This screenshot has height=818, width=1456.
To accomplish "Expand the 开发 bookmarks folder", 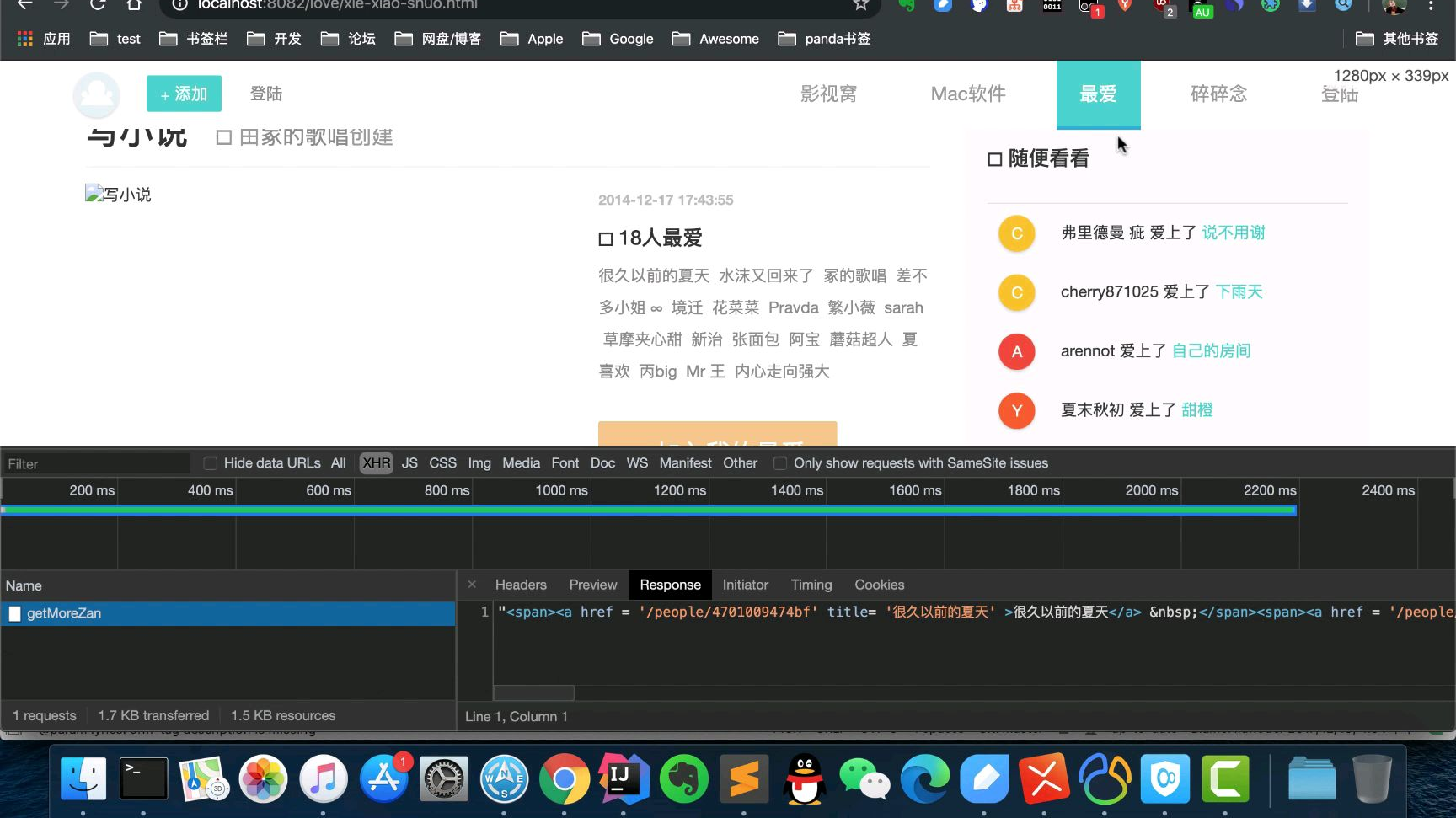I will click(x=274, y=39).
